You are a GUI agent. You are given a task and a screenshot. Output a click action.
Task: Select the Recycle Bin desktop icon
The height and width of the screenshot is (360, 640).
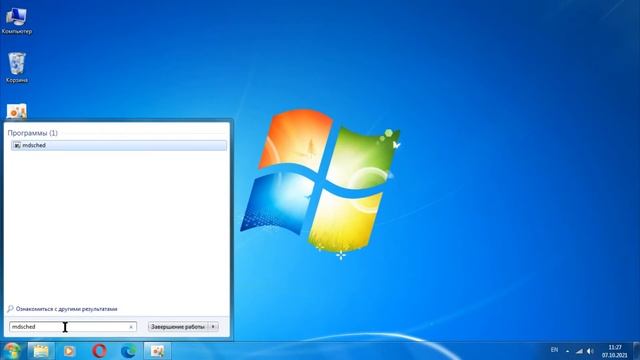click(x=17, y=67)
